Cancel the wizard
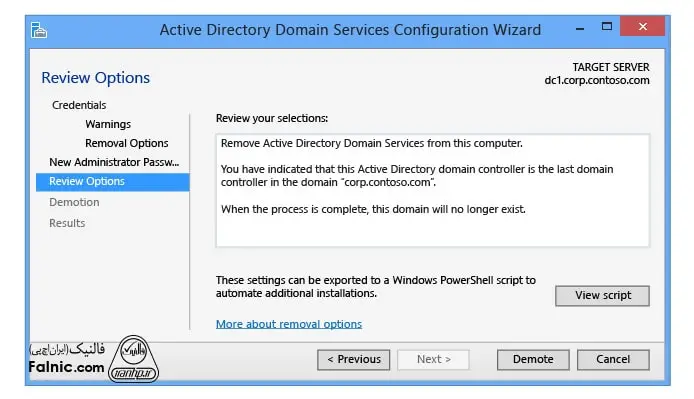Viewport: 694px width, 399px height. coord(613,360)
